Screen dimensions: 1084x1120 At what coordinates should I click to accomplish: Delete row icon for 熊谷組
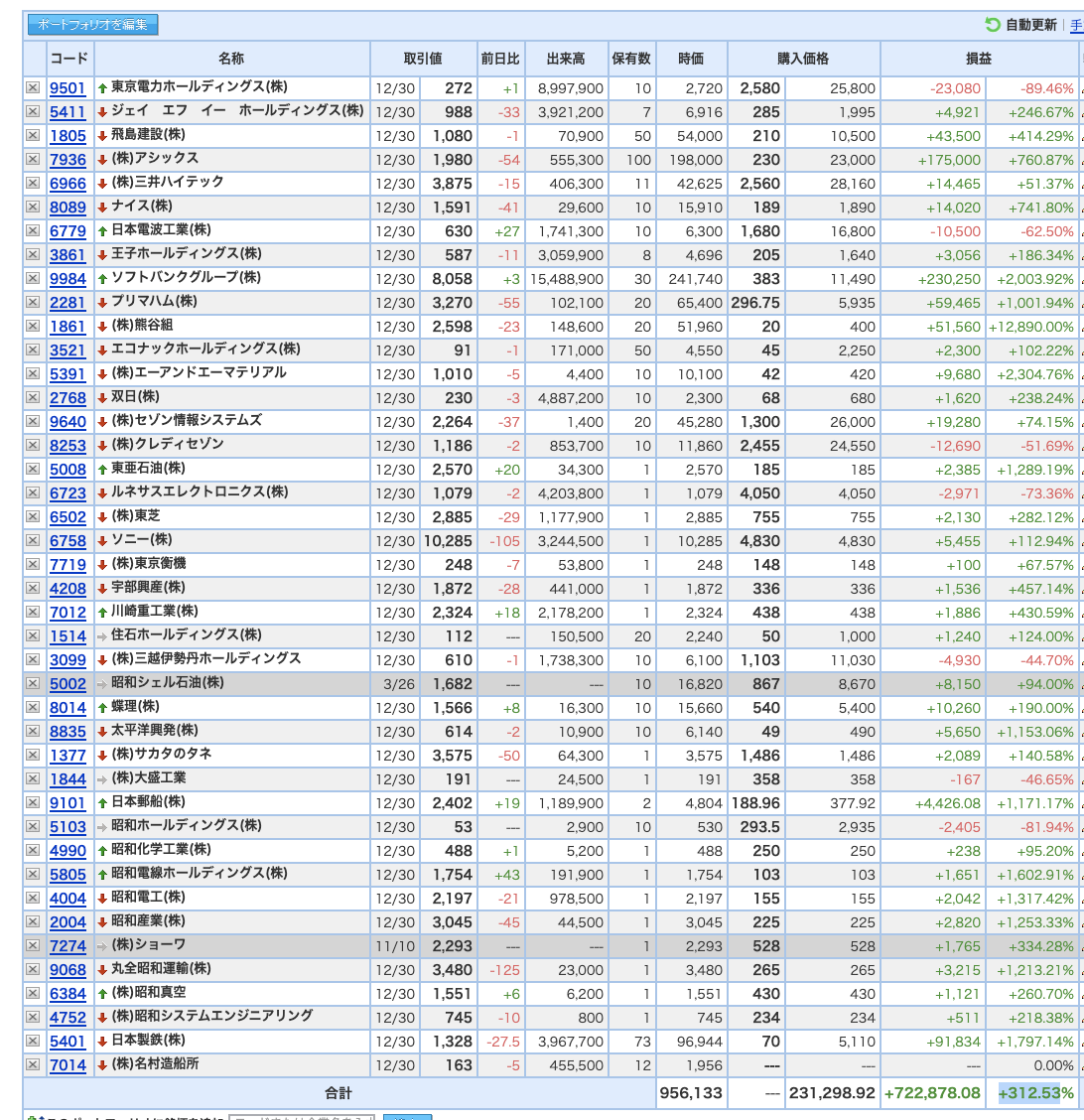tap(33, 326)
